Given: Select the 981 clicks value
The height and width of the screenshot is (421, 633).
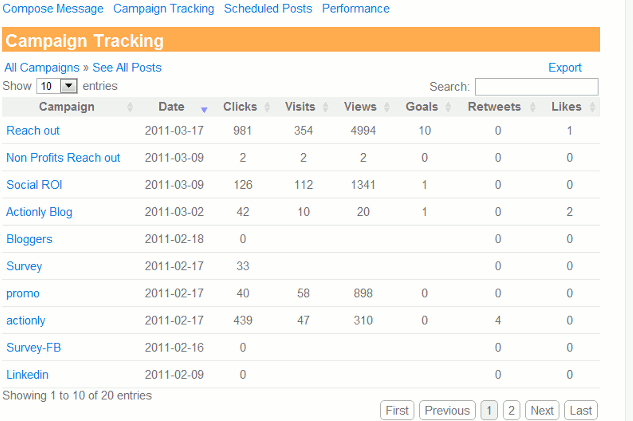Looking at the screenshot, I should (242, 131).
